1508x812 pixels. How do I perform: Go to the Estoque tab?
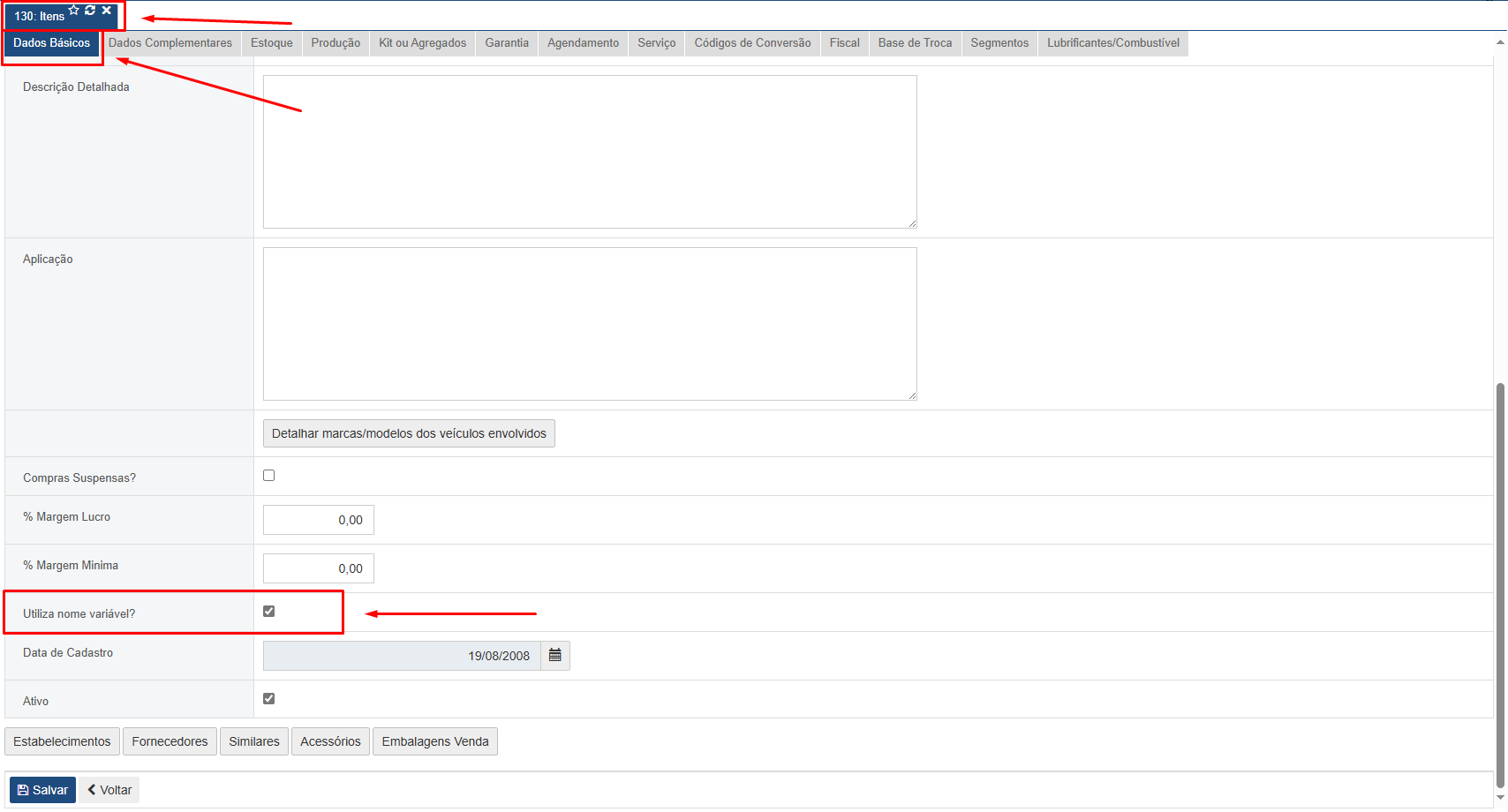(x=272, y=43)
